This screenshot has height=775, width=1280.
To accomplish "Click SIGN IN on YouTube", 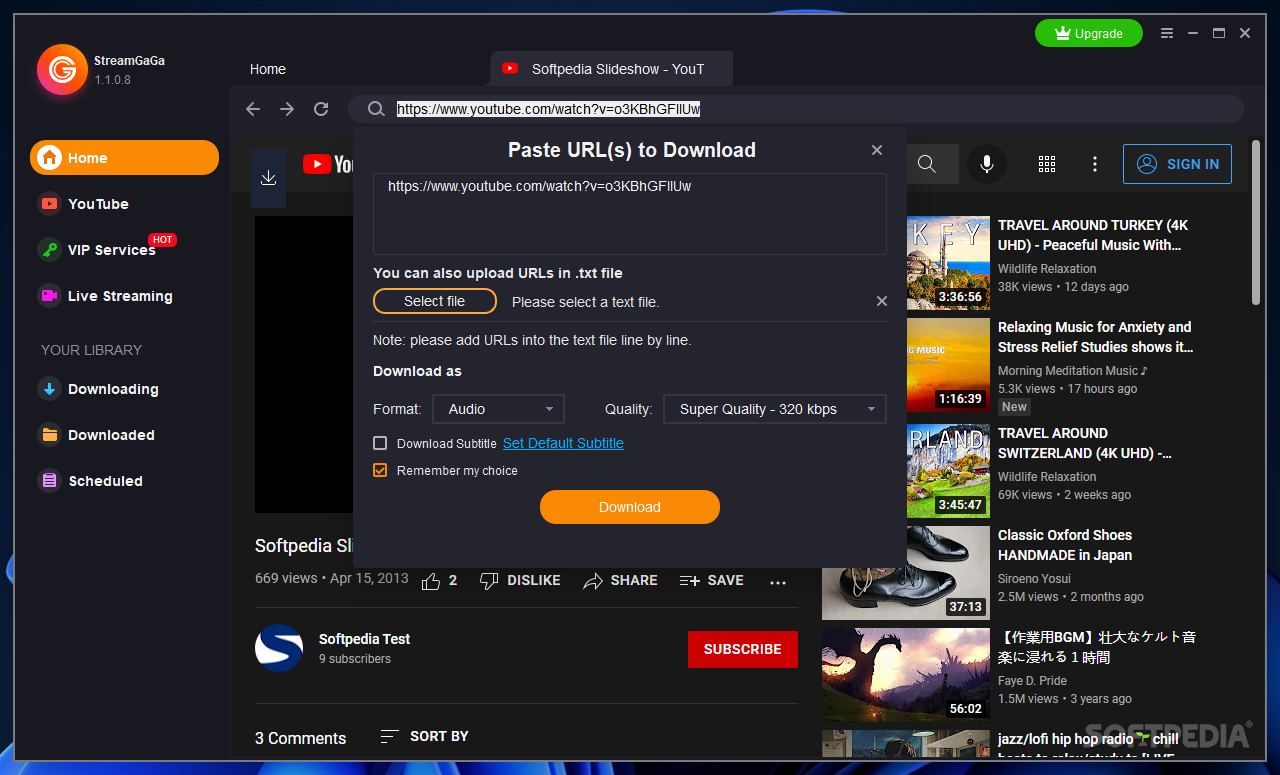I will (x=1177, y=164).
